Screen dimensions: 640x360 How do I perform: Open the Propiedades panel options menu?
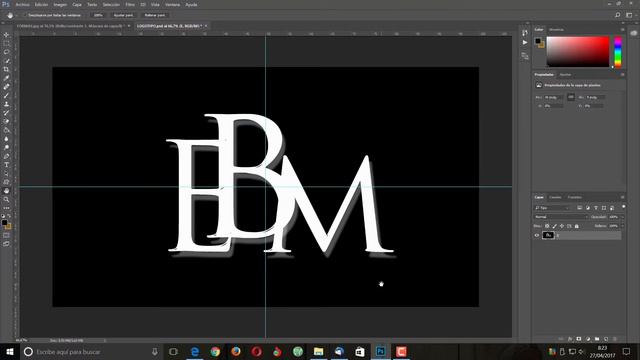tap(622, 75)
